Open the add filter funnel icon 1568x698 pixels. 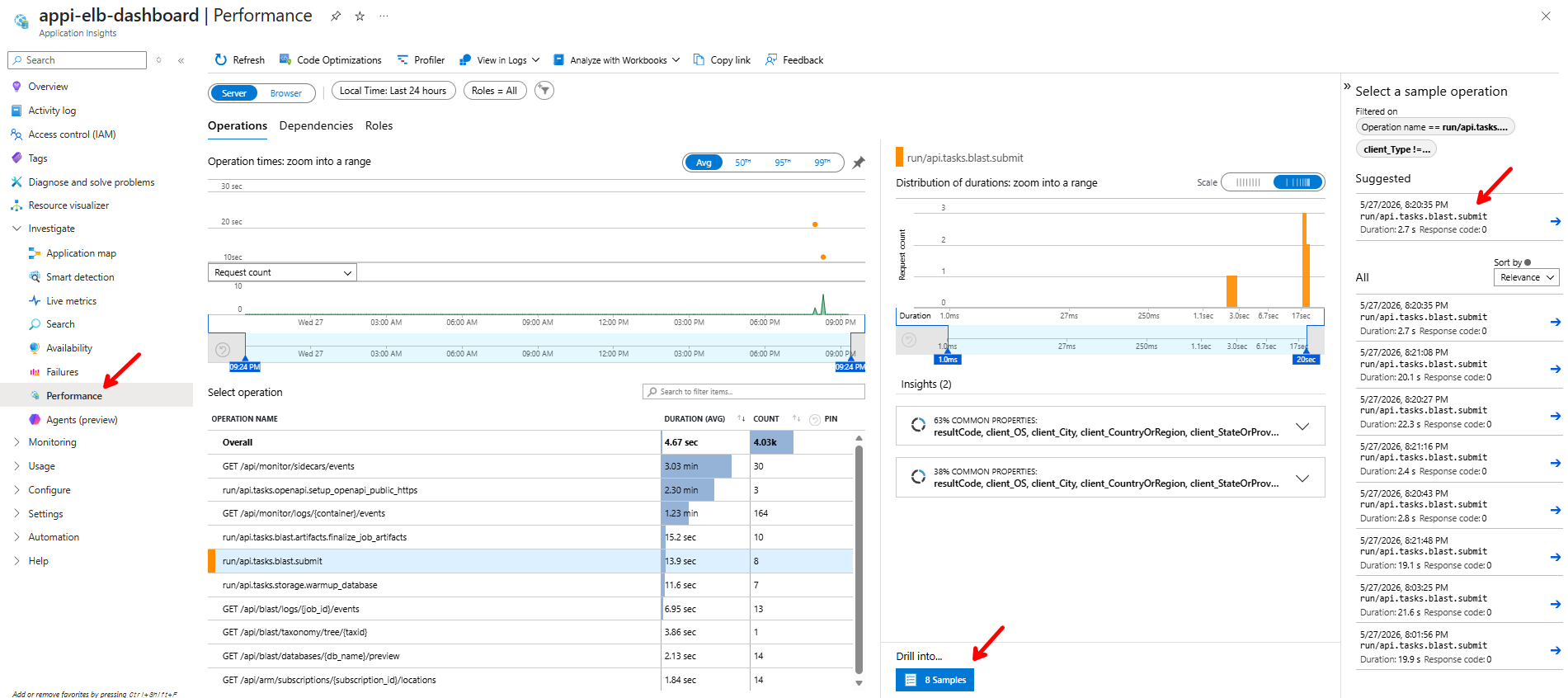[x=544, y=91]
